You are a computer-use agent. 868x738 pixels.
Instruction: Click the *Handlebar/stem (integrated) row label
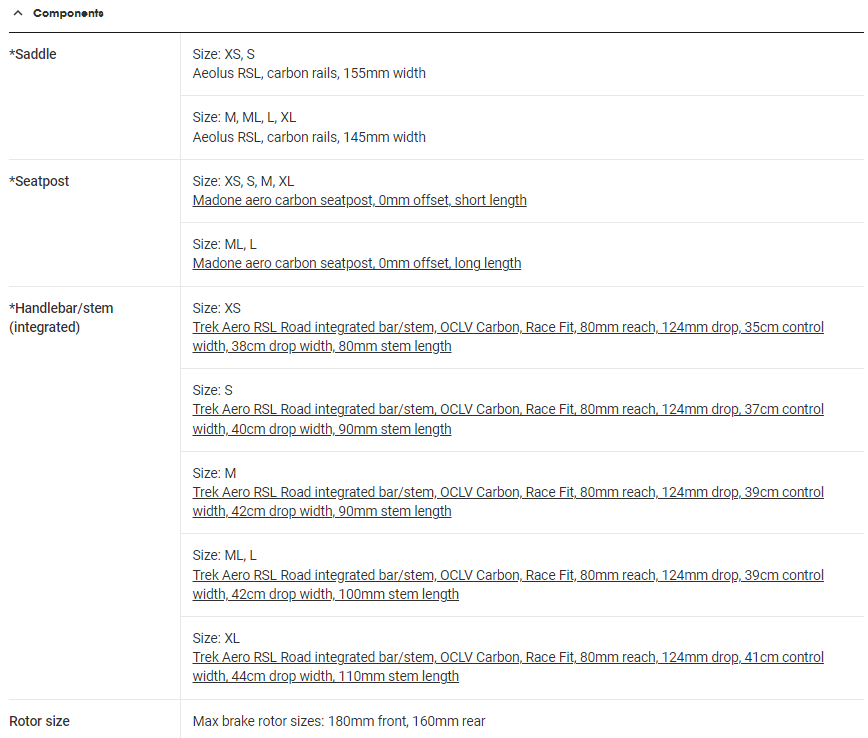61,317
